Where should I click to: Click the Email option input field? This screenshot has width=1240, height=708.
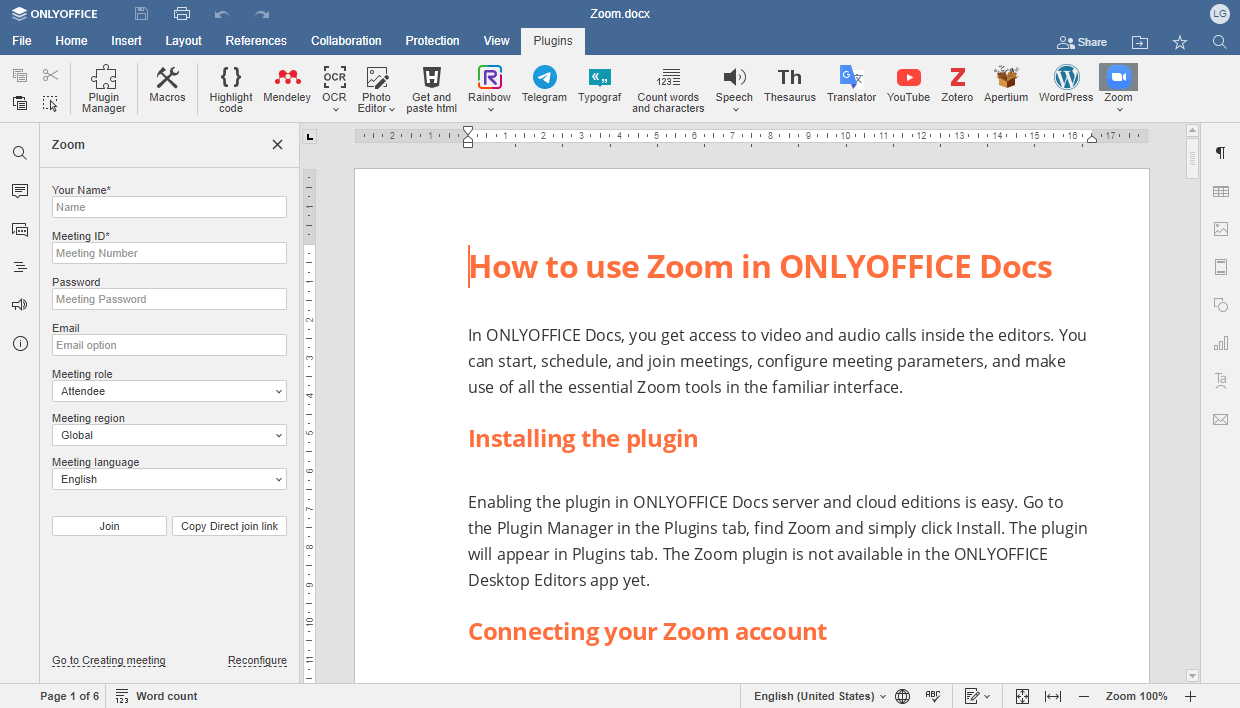coord(169,345)
